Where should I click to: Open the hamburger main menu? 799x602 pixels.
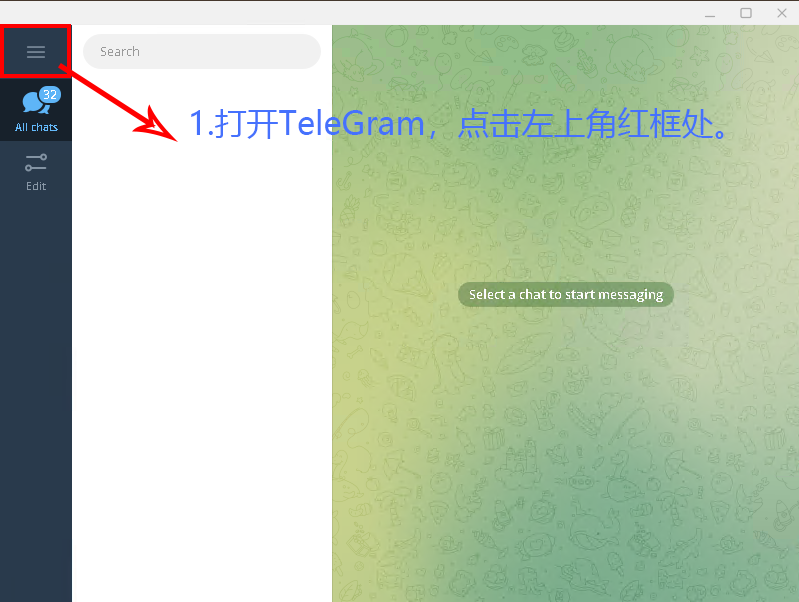[x=36, y=51]
